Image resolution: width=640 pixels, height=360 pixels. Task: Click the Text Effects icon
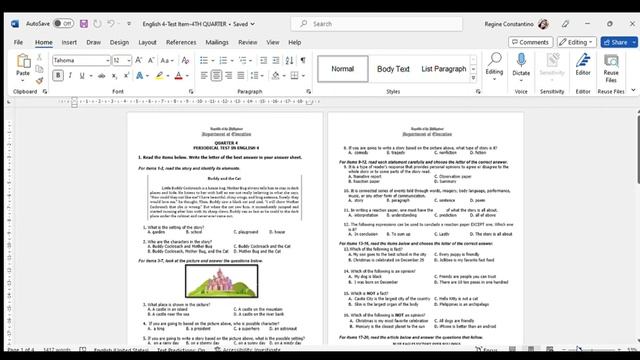pos(140,76)
